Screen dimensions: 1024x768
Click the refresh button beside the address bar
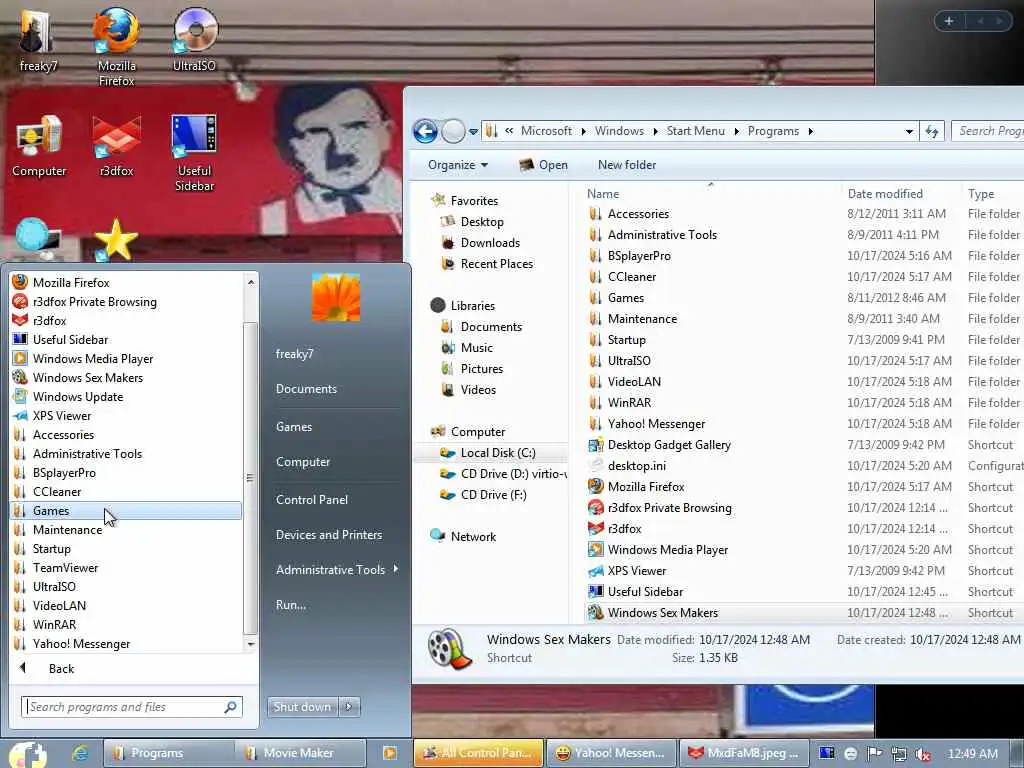click(931, 131)
